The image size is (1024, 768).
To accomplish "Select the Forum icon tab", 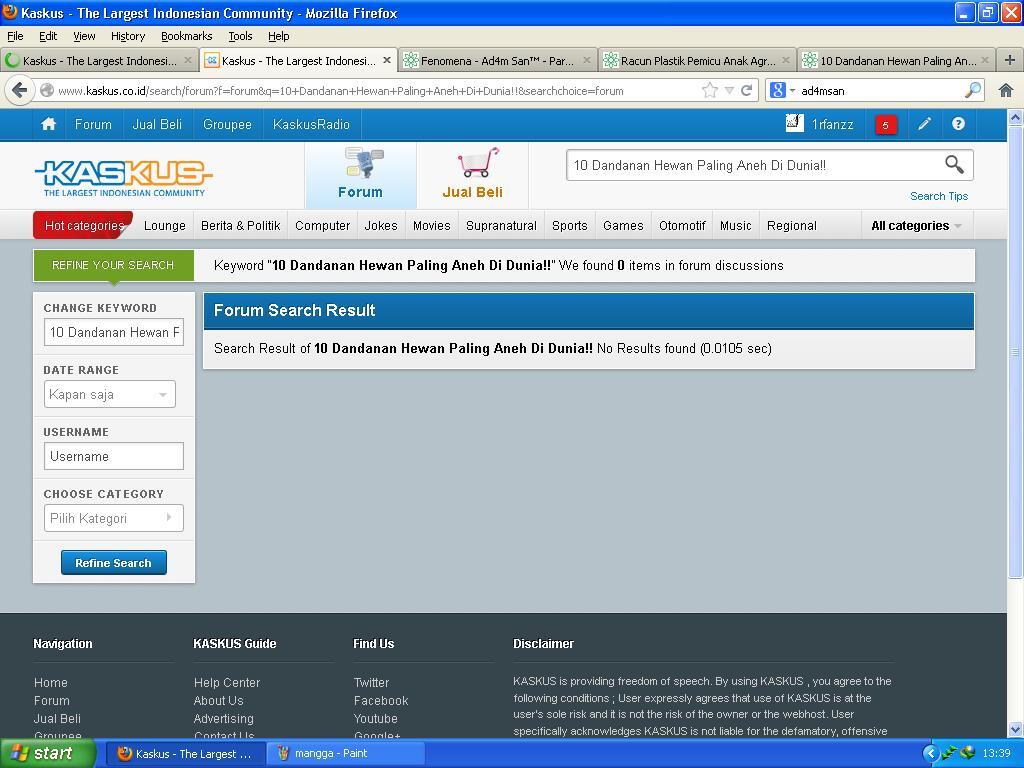I will pyautogui.click(x=360, y=175).
